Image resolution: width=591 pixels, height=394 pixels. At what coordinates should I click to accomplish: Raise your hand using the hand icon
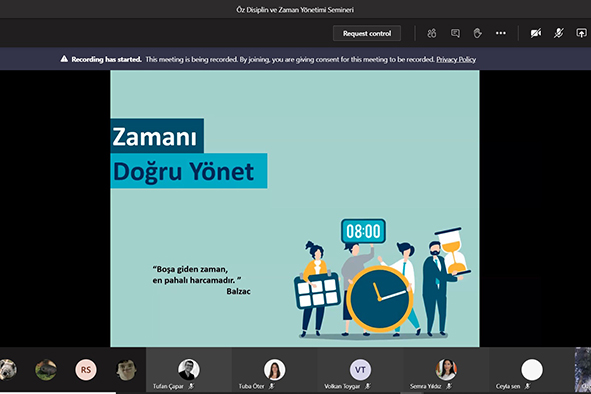pos(478,34)
